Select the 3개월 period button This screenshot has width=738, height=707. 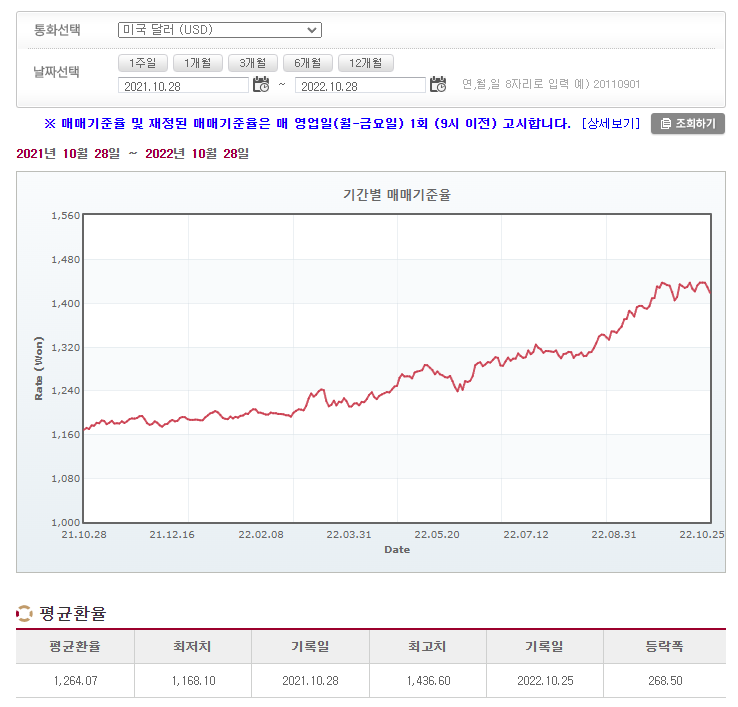click(253, 63)
